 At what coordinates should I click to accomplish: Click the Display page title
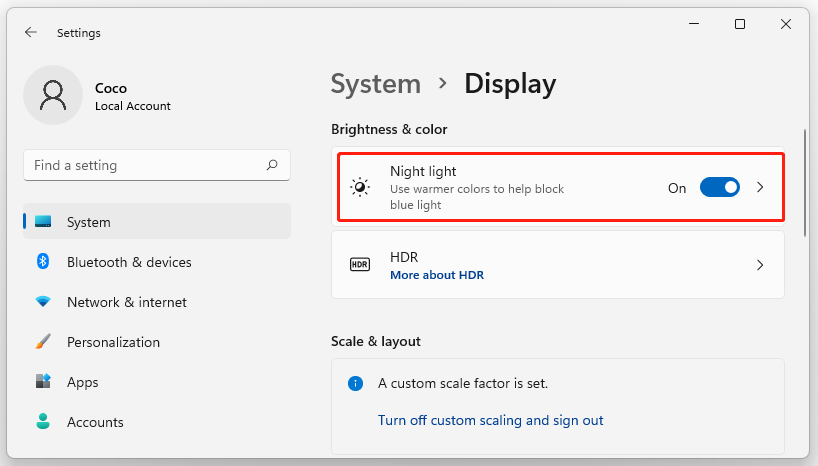click(510, 85)
